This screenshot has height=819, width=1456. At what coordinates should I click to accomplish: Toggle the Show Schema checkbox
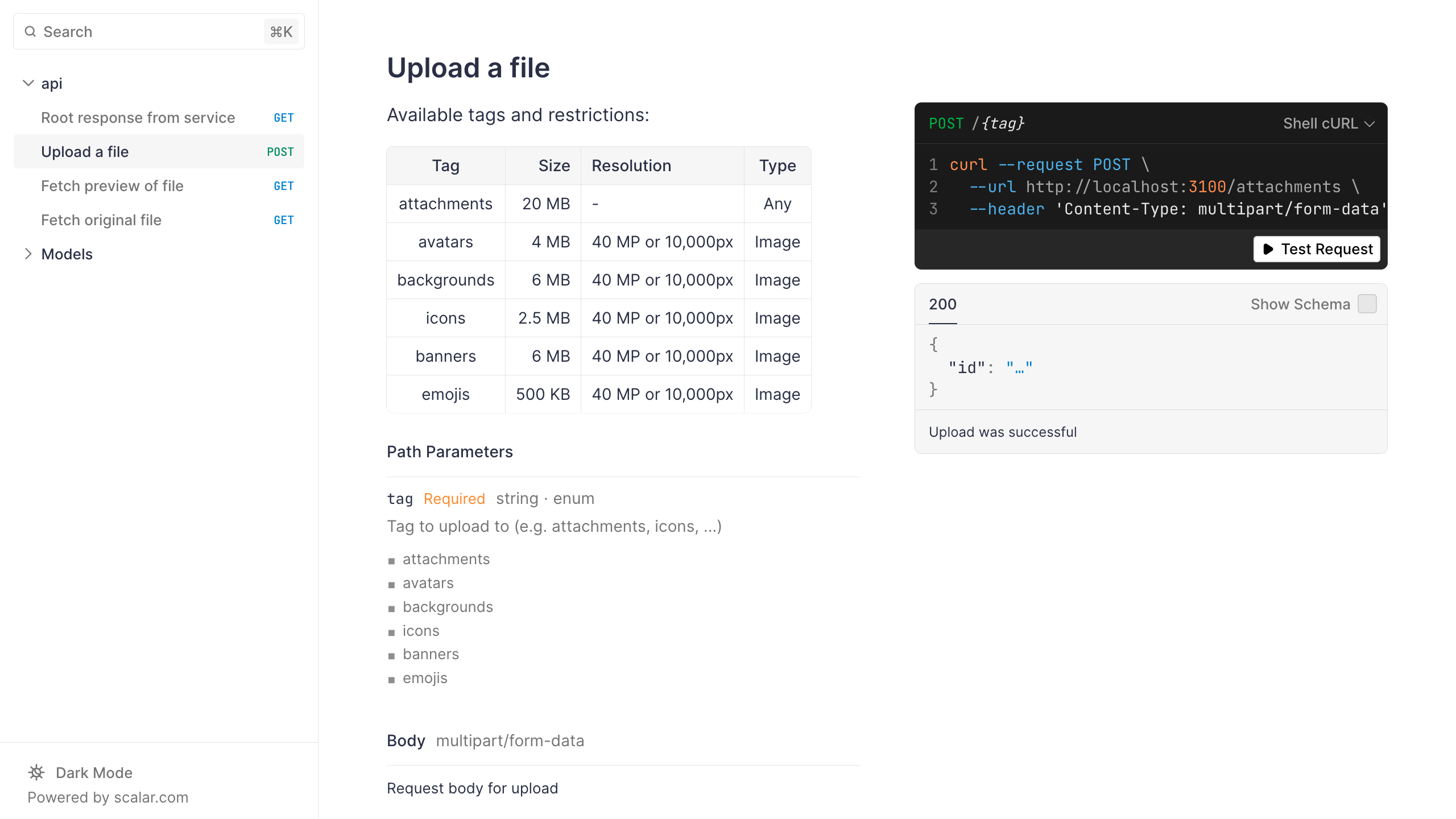coord(1368,304)
